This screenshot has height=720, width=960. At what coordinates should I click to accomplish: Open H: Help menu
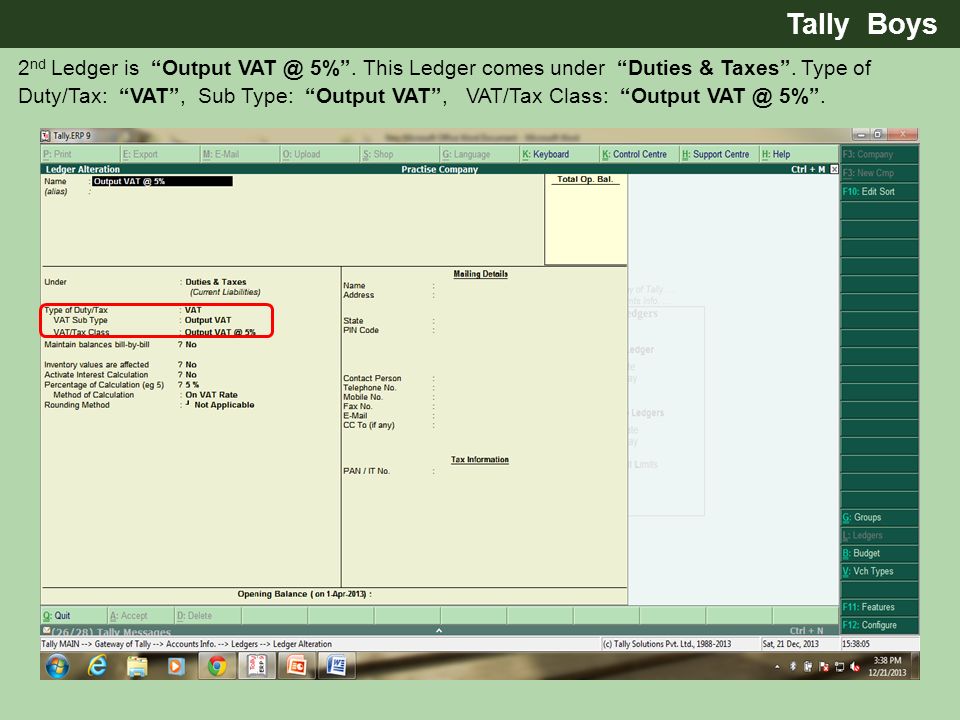pos(798,154)
